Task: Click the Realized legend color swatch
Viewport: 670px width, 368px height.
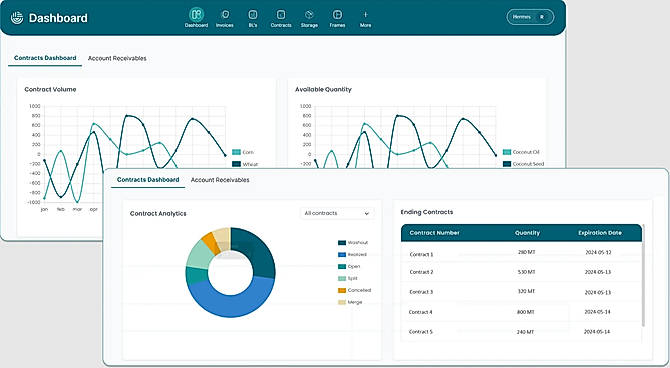Action: [342, 255]
